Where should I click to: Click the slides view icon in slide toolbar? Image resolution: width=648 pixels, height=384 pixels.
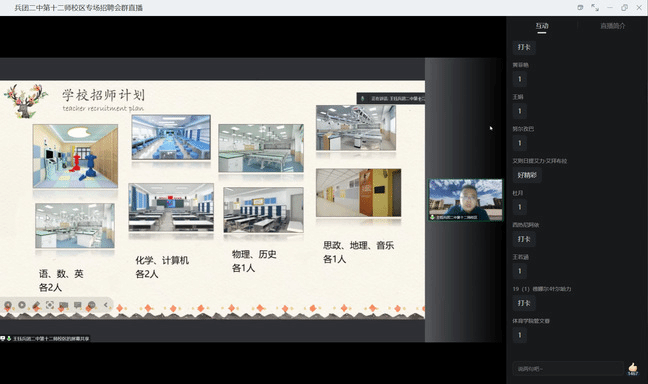pyautogui.click(x=64, y=305)
